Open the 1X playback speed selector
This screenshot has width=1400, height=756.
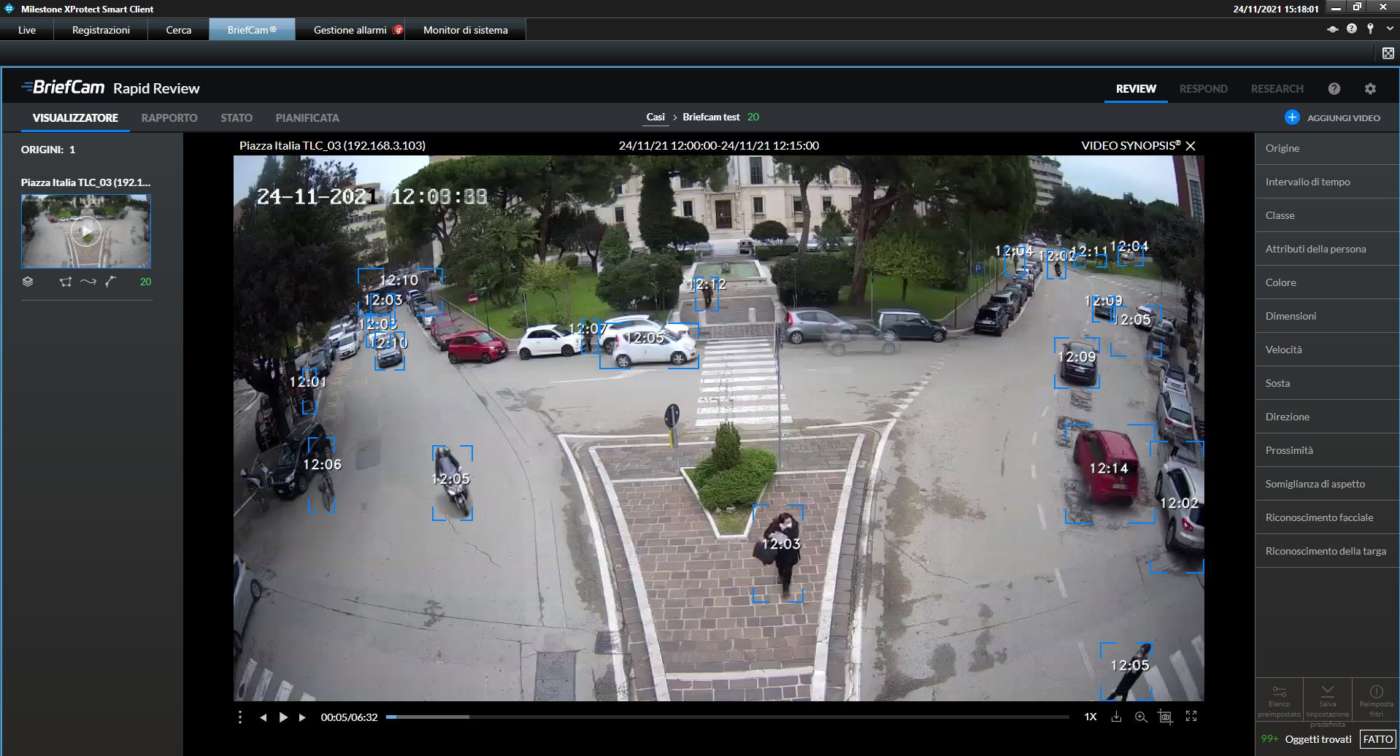click(1090, 717)
